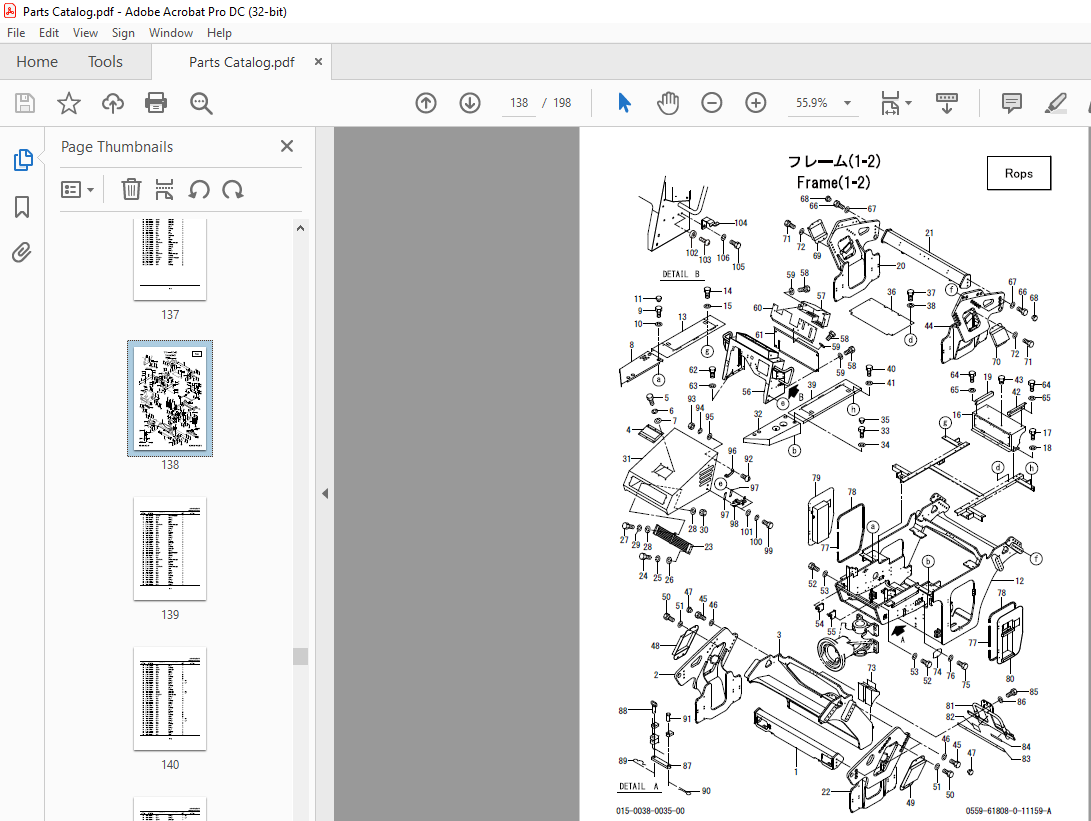Open the zoom level dropdown
This screenshot has width=1091, height=821.
(x=847, y=103)
